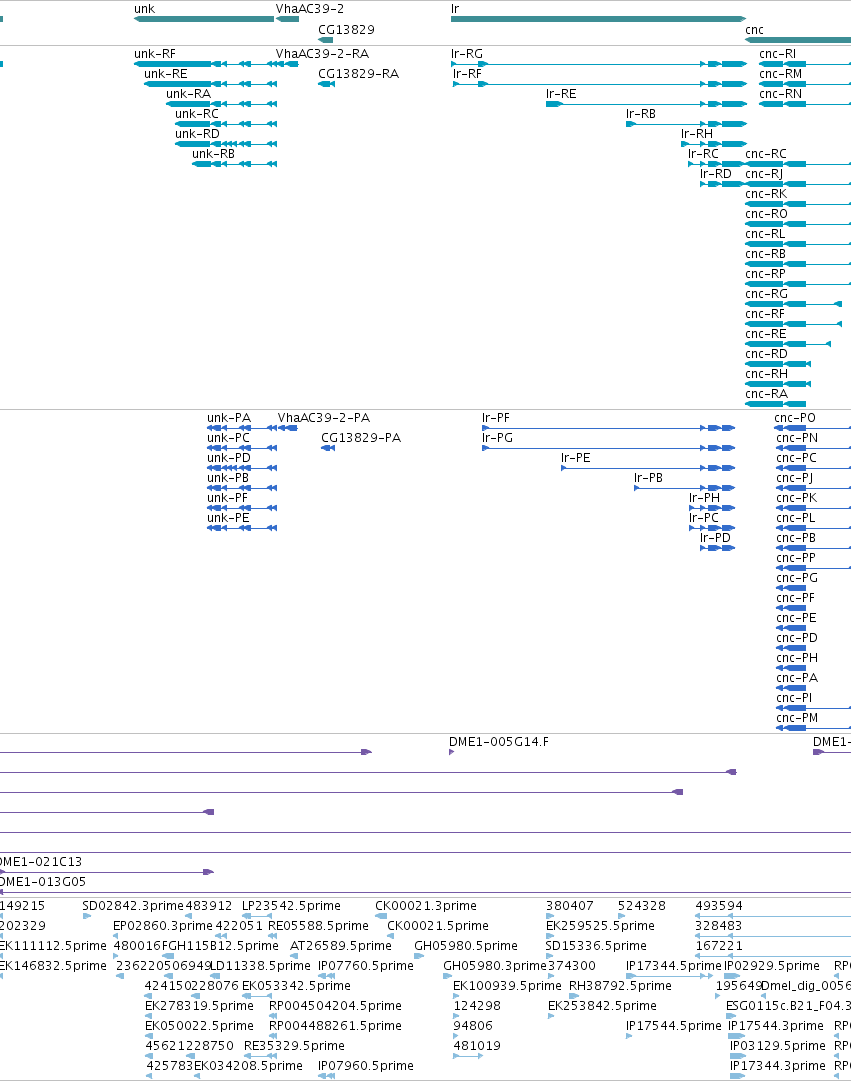
Task: Select transcript unk-RC
Action: click(197, 114)
